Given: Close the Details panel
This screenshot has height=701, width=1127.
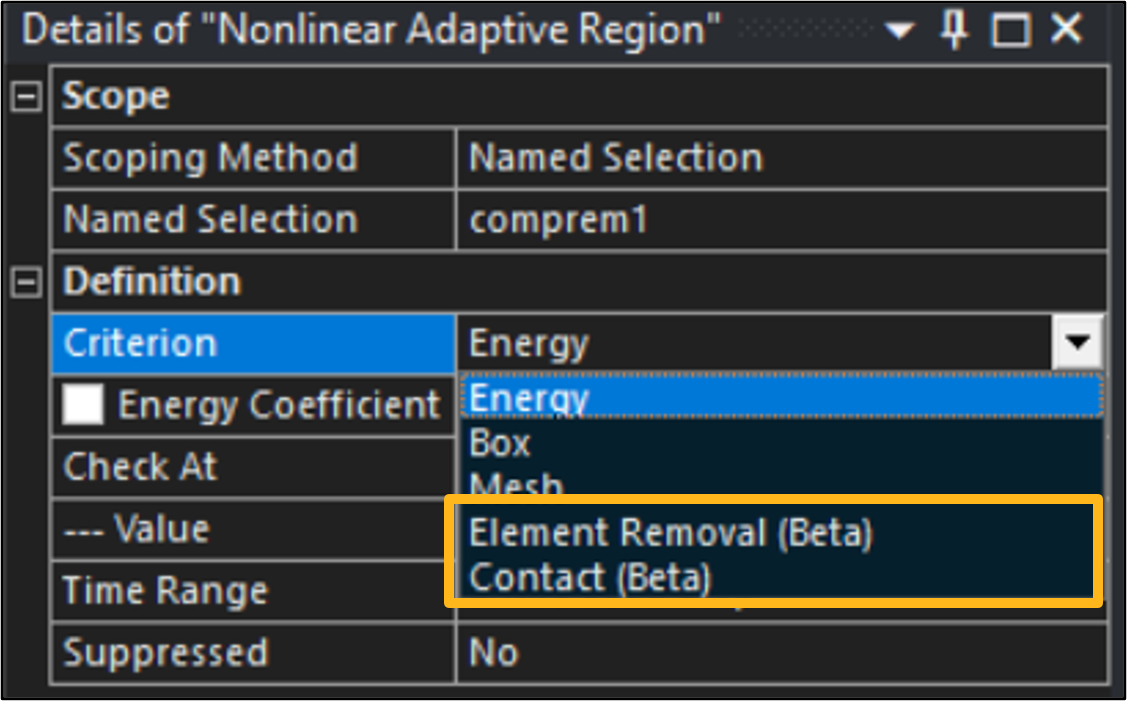Looking at the screenshot, I should pyautogui.click(x=1066, y=30).
